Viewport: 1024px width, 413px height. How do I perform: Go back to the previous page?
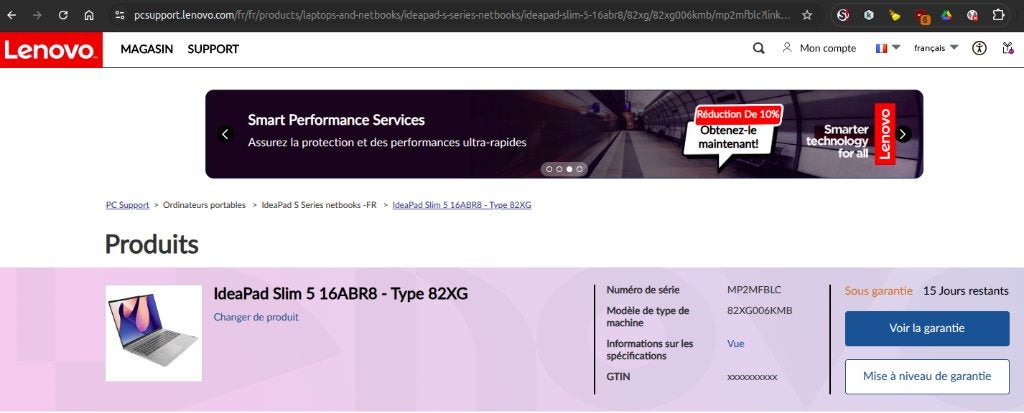(x=12, y=15)
